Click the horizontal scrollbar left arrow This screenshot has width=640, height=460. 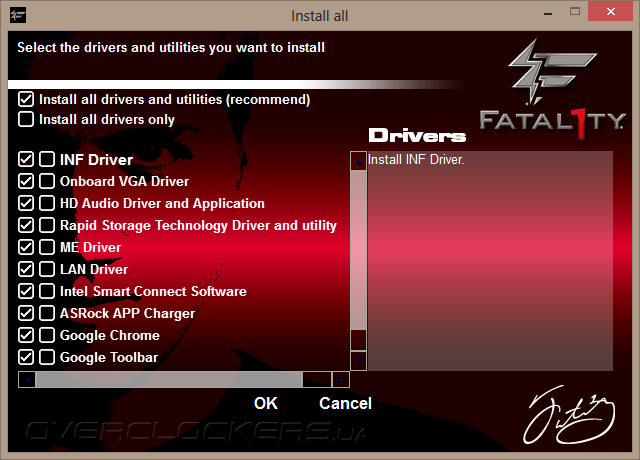click(x=27, y=380)
